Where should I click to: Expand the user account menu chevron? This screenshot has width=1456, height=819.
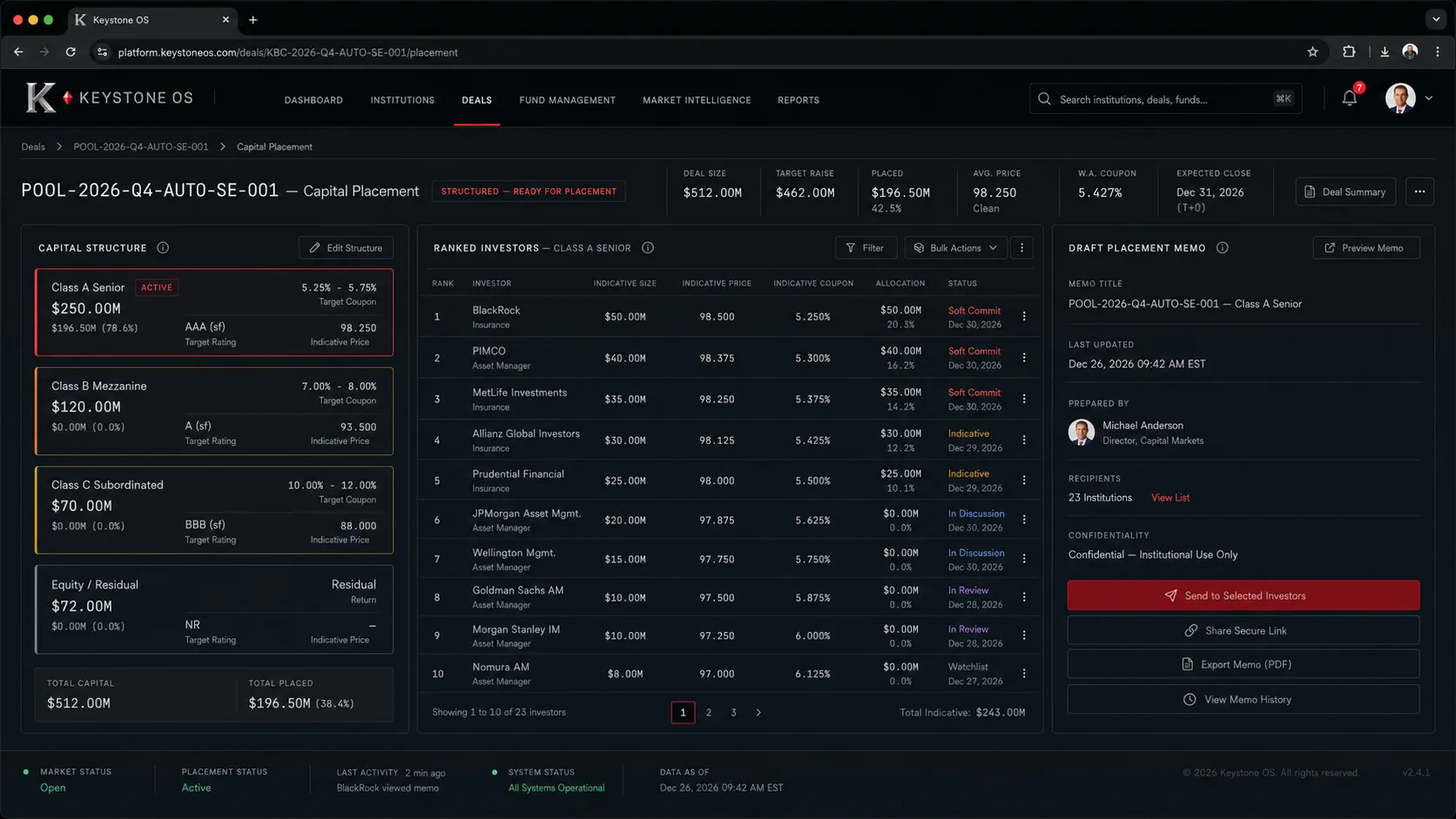coord(1429,98)
